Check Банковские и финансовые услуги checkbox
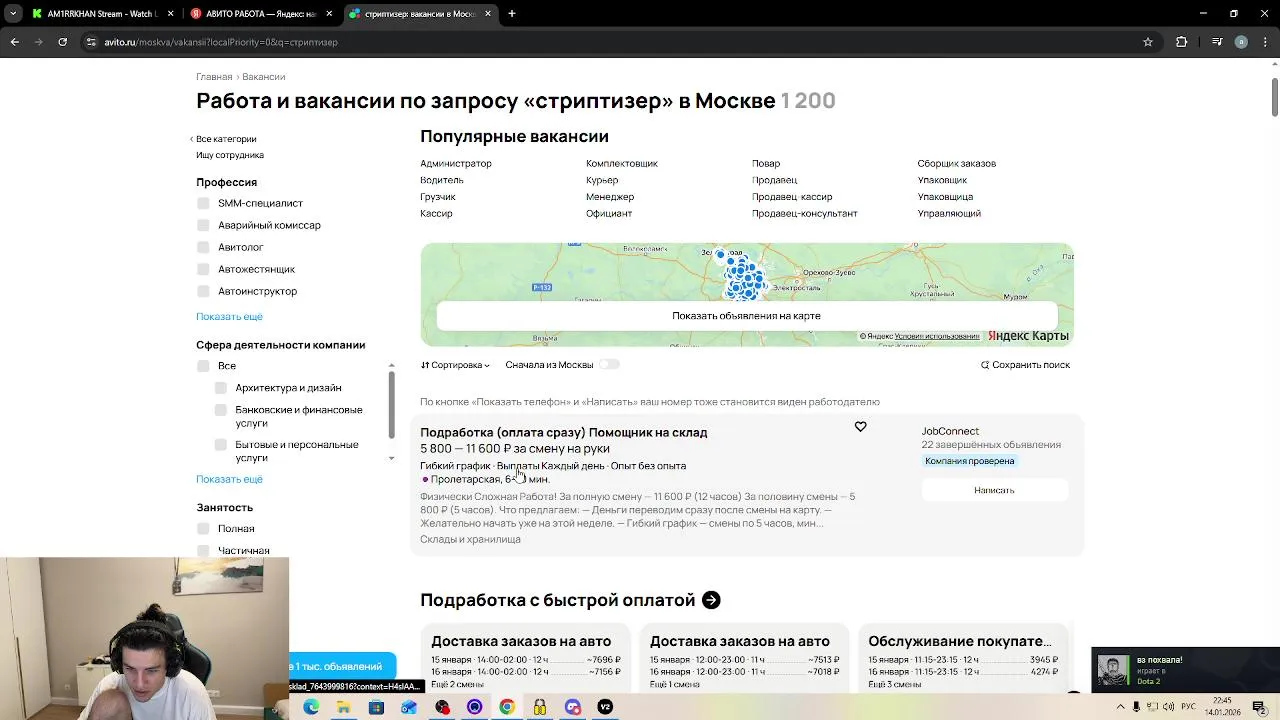The image size is (1280, 720). tap(221, 410)
